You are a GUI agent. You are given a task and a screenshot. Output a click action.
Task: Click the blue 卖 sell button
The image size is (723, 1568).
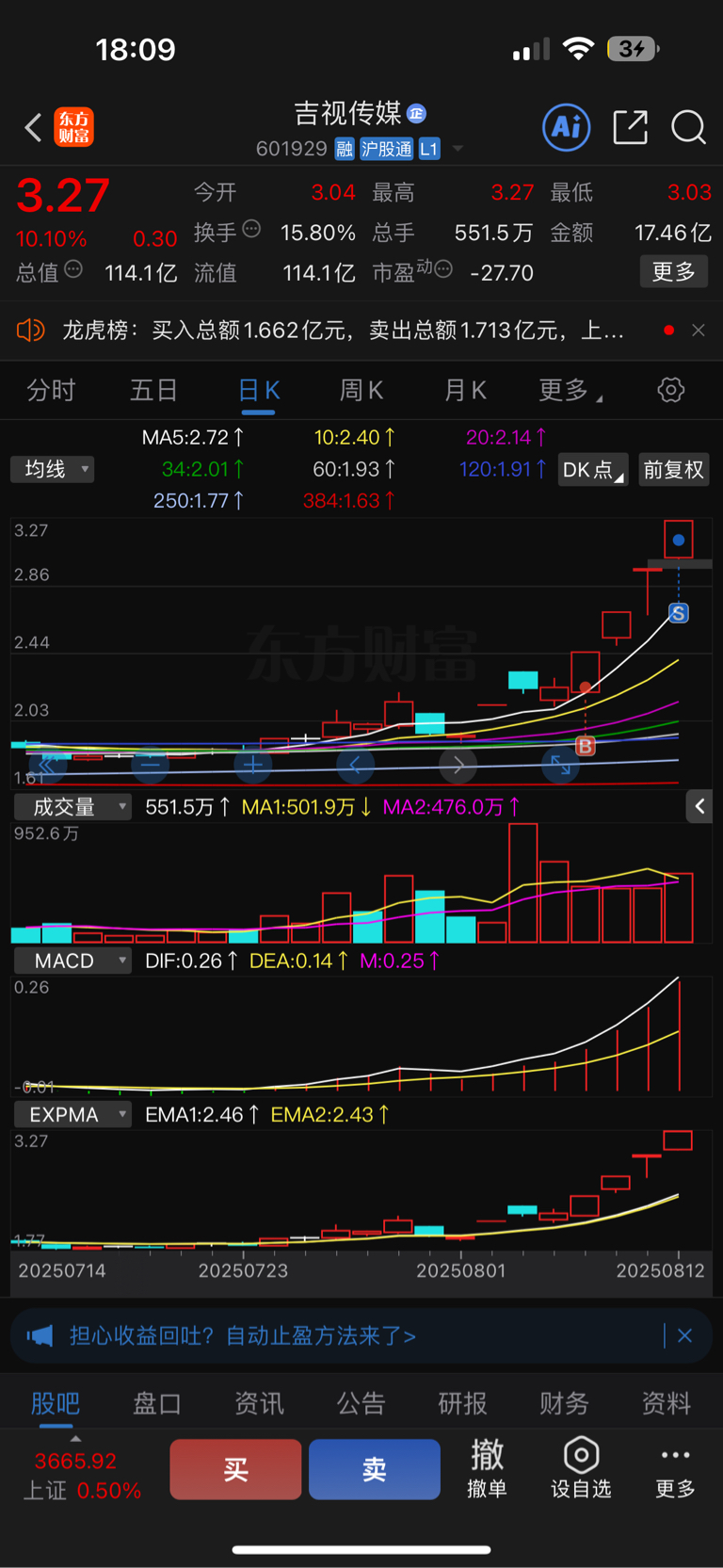375,1469
